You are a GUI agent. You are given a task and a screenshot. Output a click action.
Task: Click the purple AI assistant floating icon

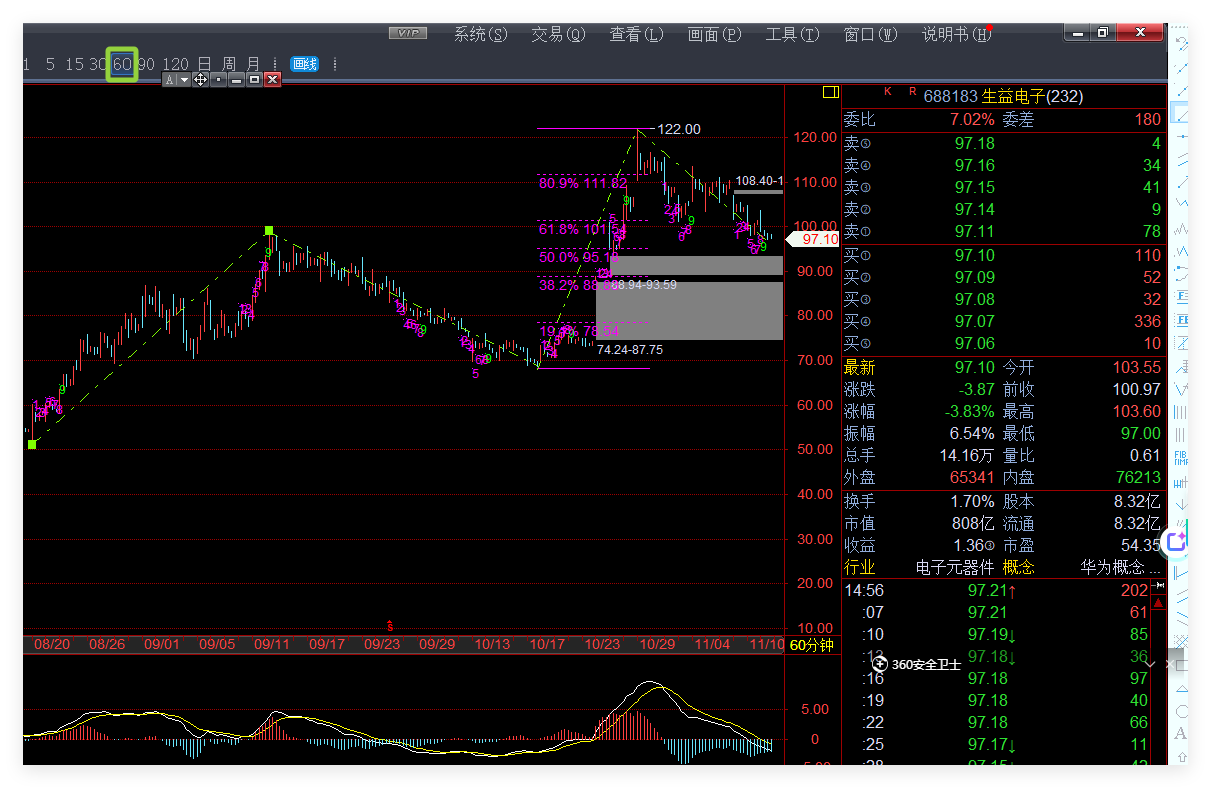1175,541
